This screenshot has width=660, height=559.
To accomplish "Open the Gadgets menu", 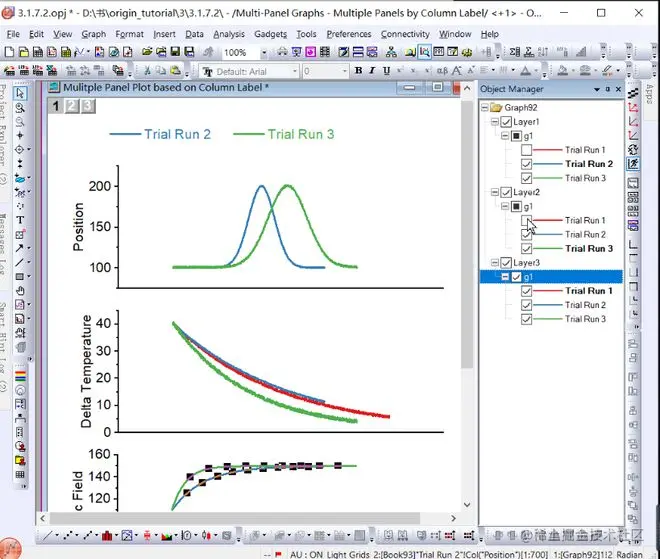I will (x=270, y=34).
